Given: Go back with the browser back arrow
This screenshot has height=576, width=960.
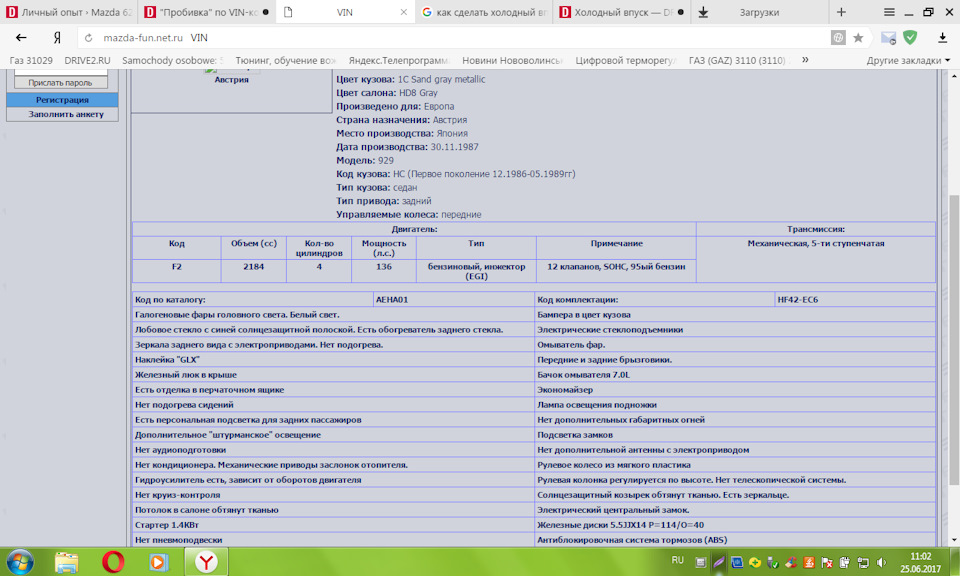Looking at the screenshot, I should (21, 38).
